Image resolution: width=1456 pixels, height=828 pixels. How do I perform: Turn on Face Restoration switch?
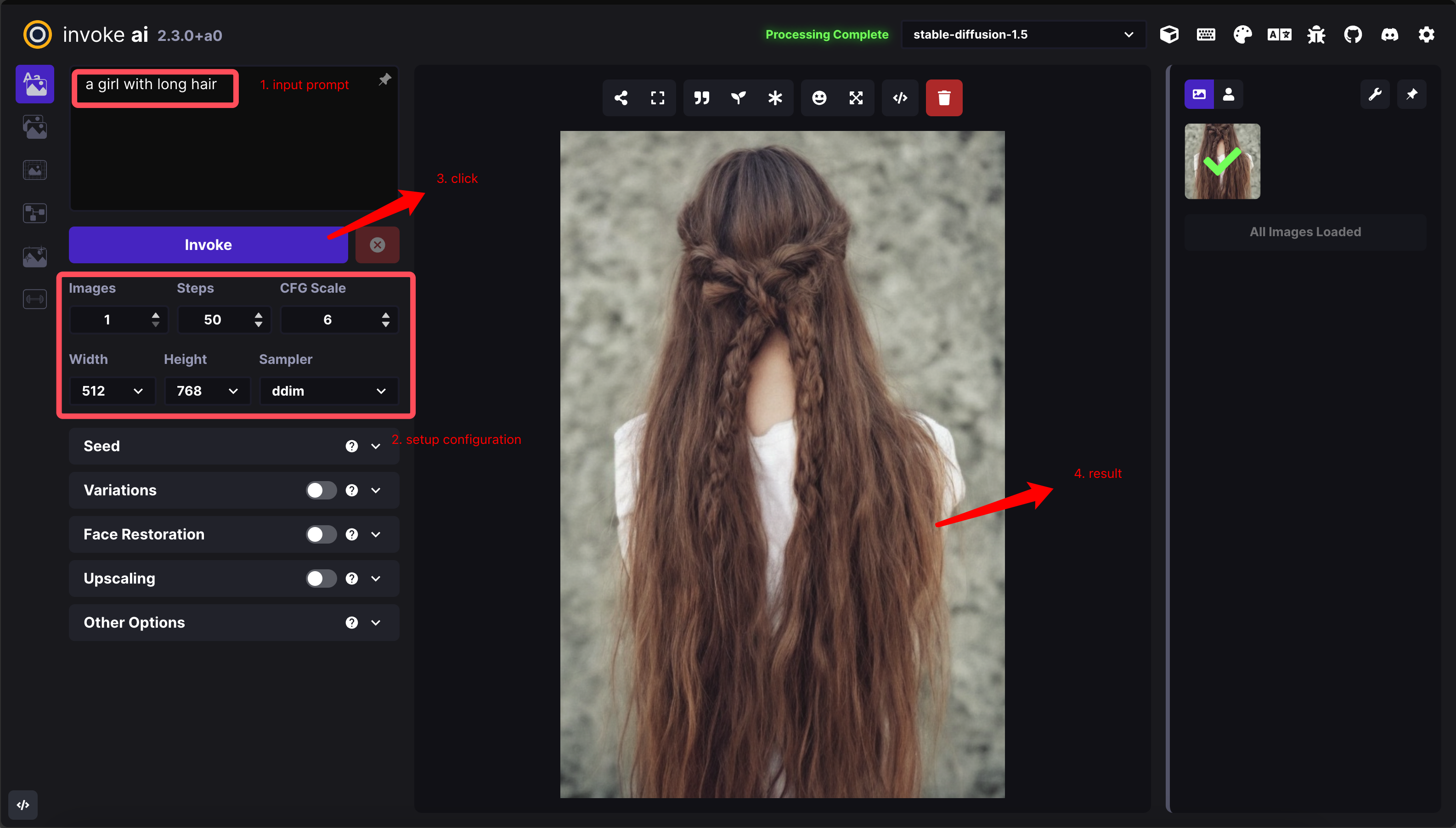click(321, 534)
